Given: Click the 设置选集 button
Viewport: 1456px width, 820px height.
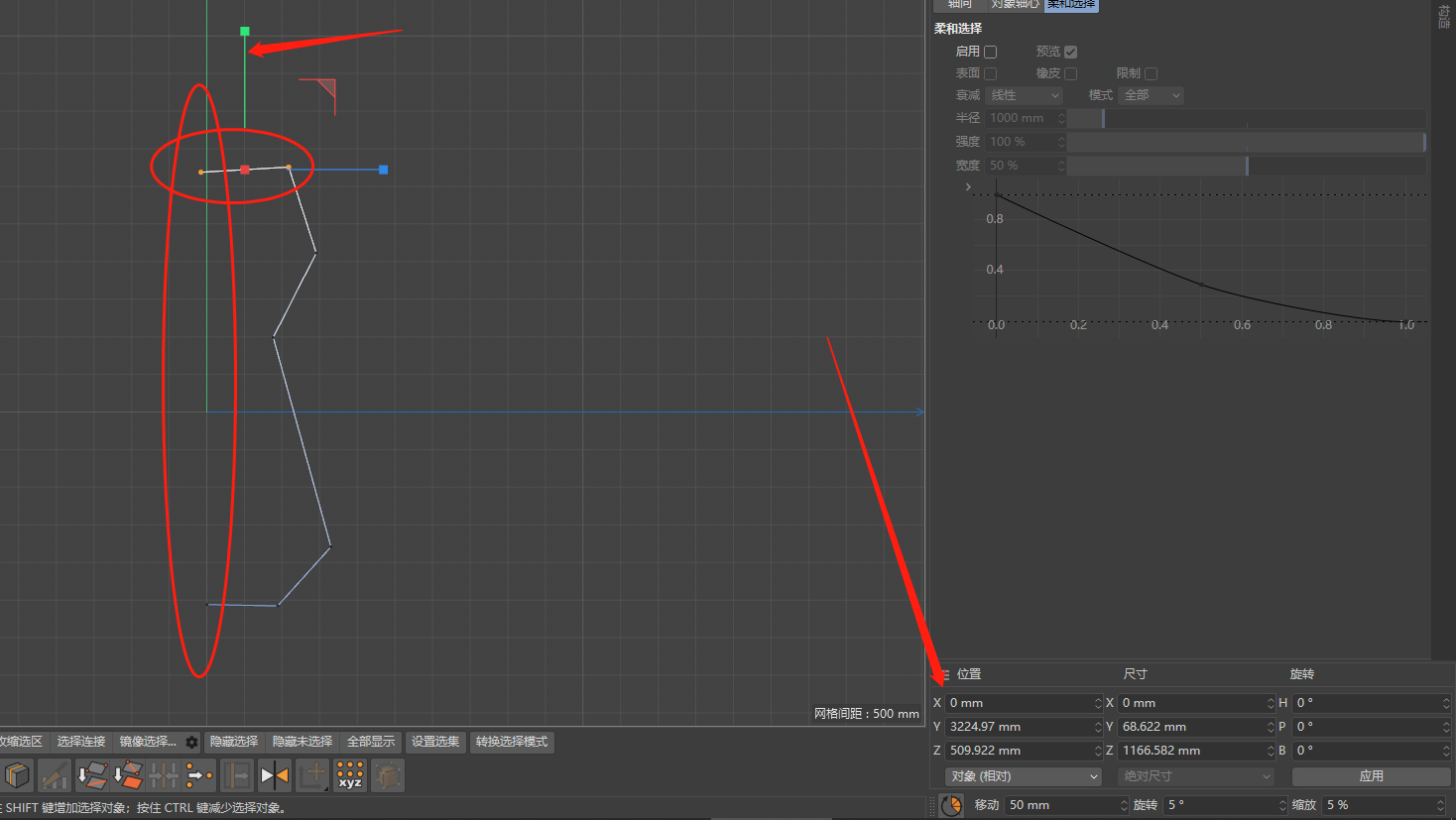Looking at the screenshot, I should coord(436,742).
